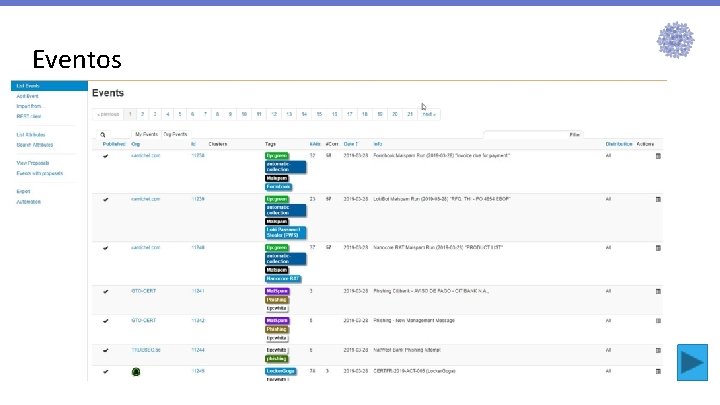Open Add Event in the sidebar

[28, 96]
